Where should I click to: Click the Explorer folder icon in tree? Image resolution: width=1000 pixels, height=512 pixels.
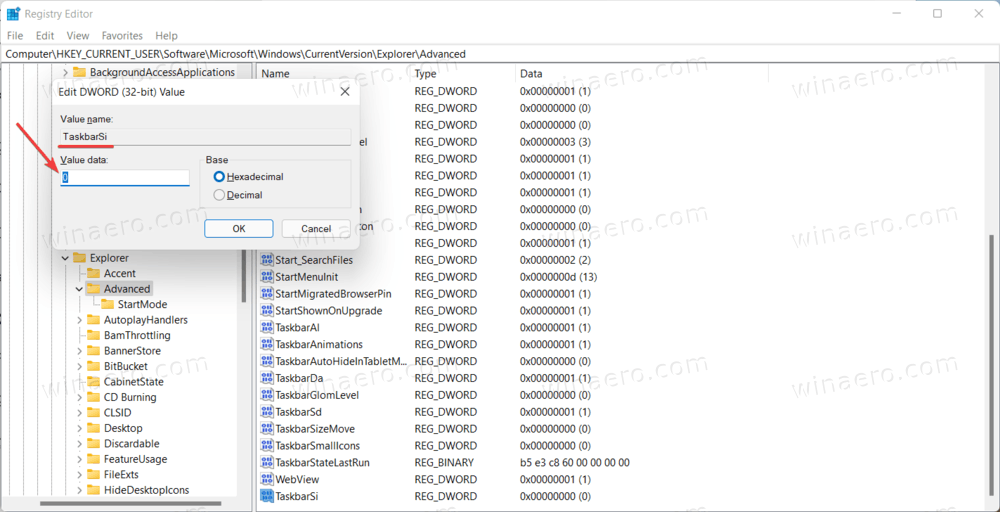pyautogui.click(x=80, y=258)
